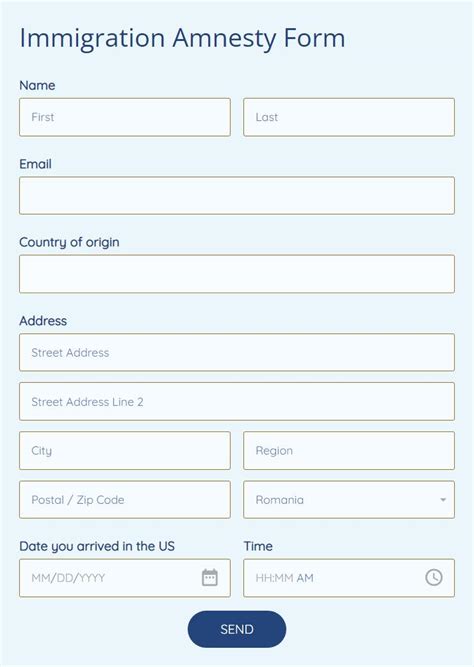The width and height of the screenshot is (474, 667).
Task: Open the clock time picker icon
Action: [x=434, y=577]
